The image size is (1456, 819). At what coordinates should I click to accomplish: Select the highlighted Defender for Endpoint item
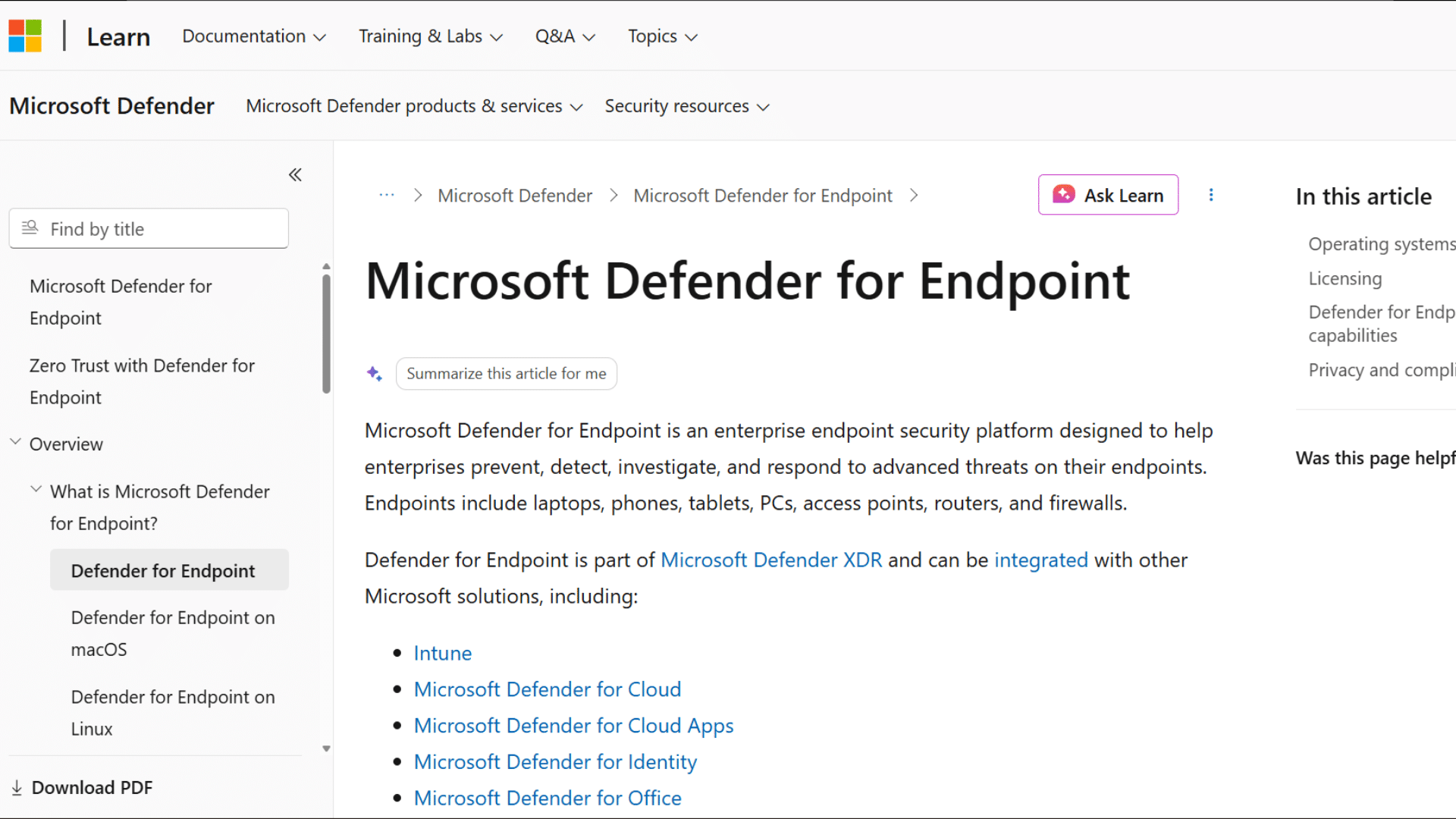pyautogui.click(x=169, y=570)
